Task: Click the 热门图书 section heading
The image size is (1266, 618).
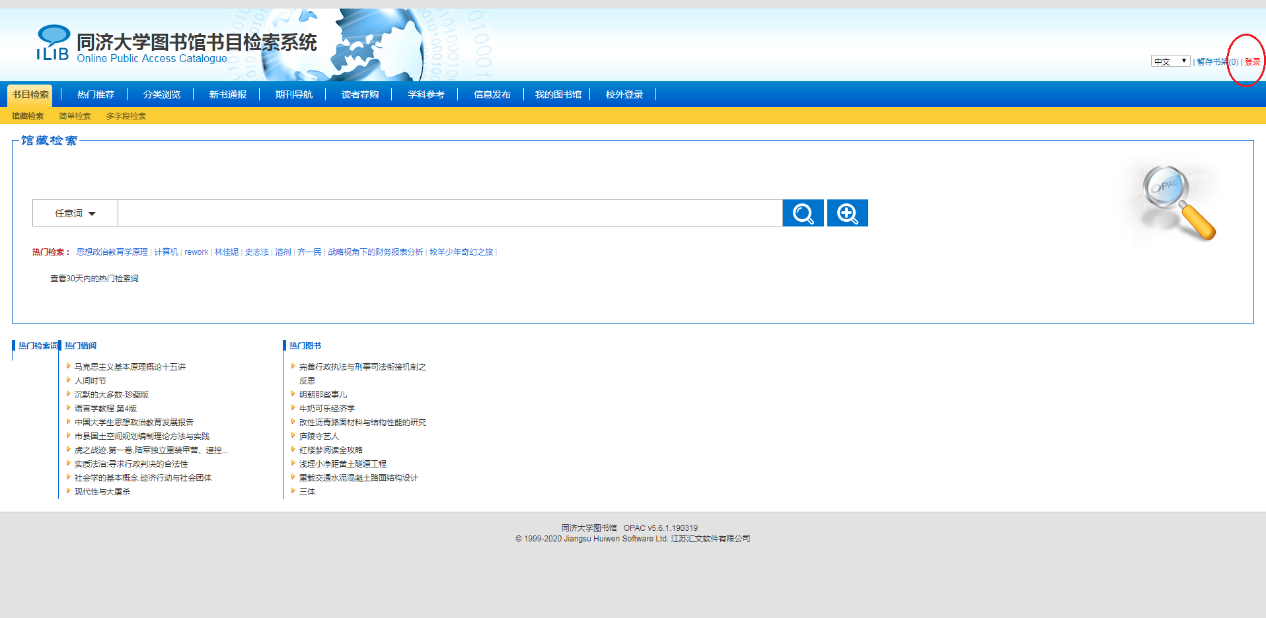Action: click(x=305, y=345)
